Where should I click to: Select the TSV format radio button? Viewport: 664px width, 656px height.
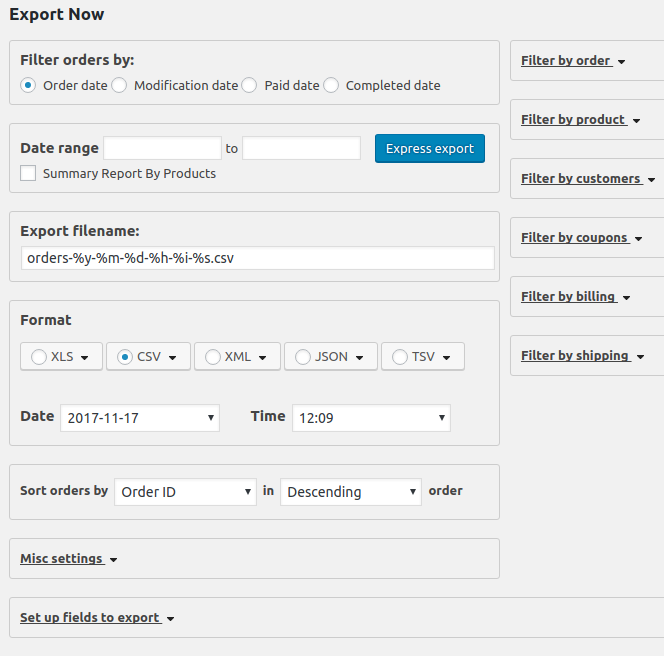[399, 357]
